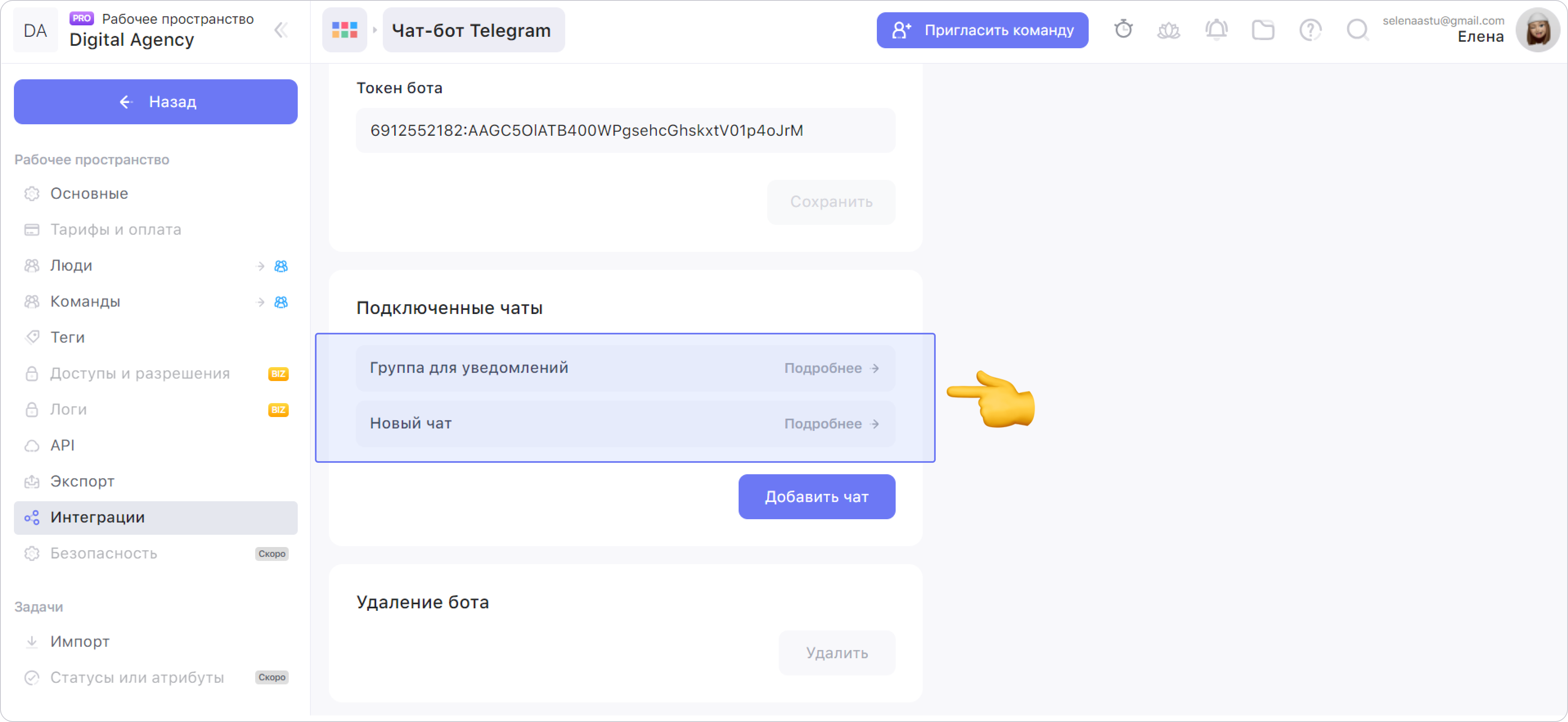Image resolution: width=1568 pixels, height=722 pixels.
Task: Click the Удаление бота heading
Action: tap(422, 602)
